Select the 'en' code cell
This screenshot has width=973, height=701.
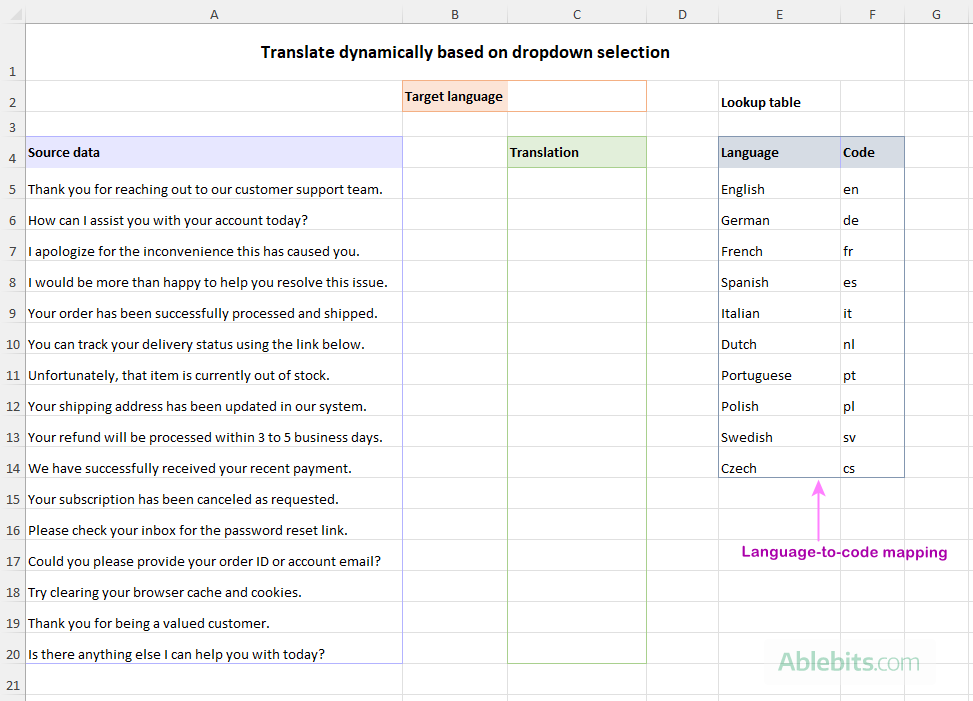pyautogui.click(x=872, y=184)
